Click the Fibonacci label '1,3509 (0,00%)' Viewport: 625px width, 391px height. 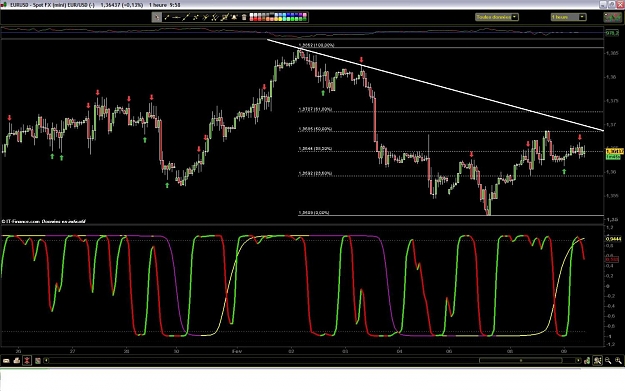[x=314, y=212]
